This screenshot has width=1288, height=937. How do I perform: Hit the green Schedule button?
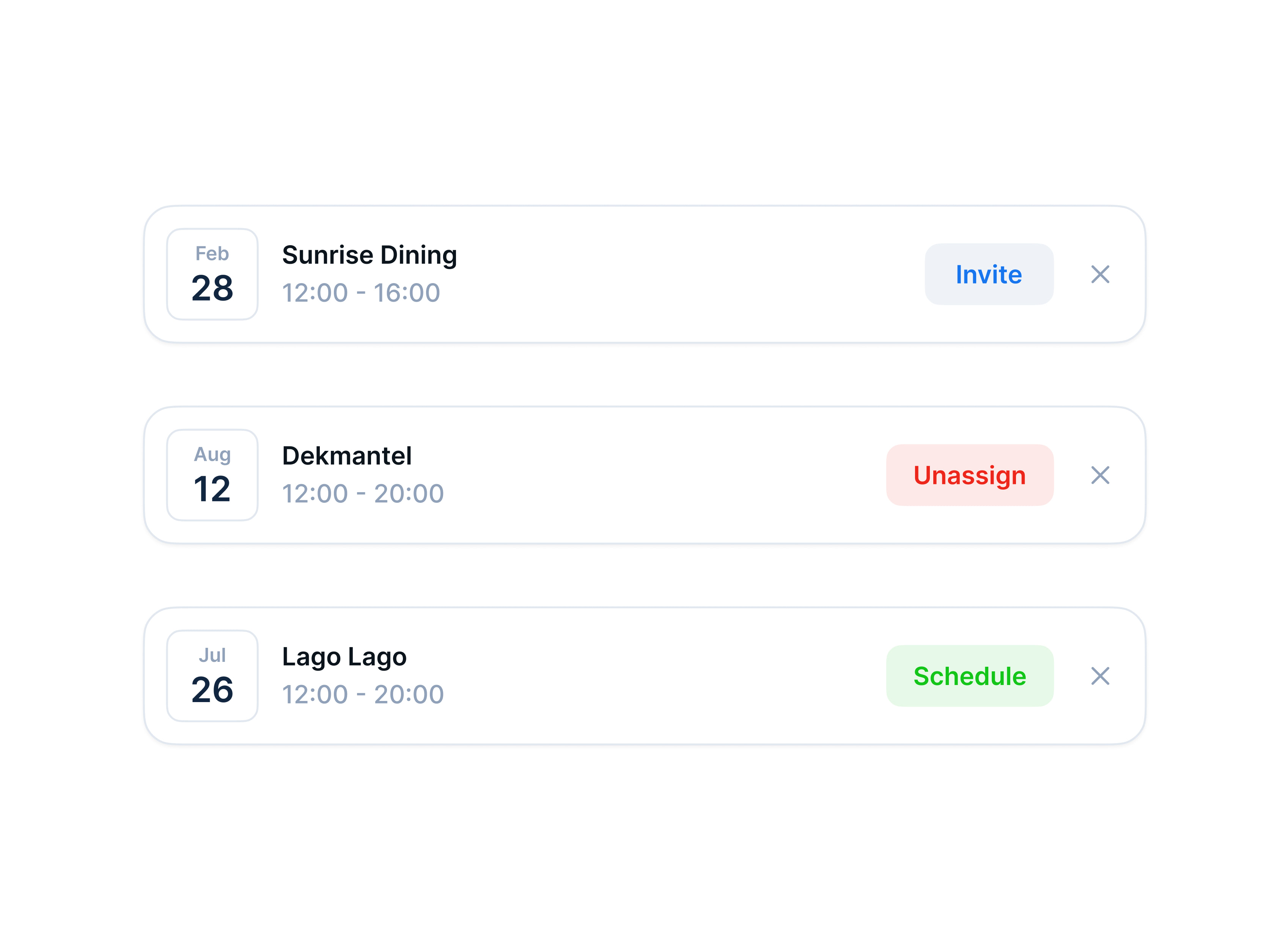point(969,676)
